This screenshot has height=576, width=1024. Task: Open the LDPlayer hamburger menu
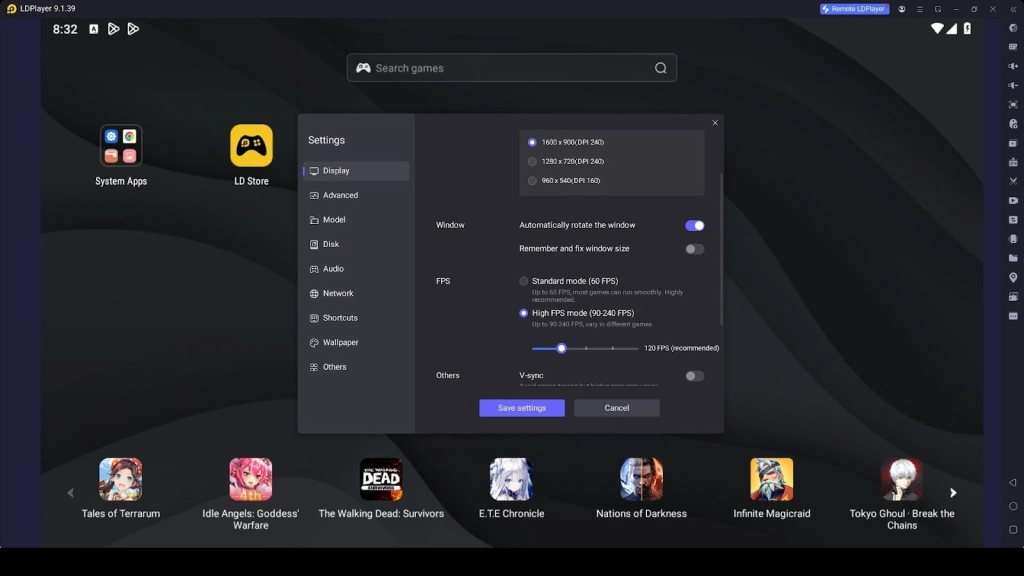(920, 9)
